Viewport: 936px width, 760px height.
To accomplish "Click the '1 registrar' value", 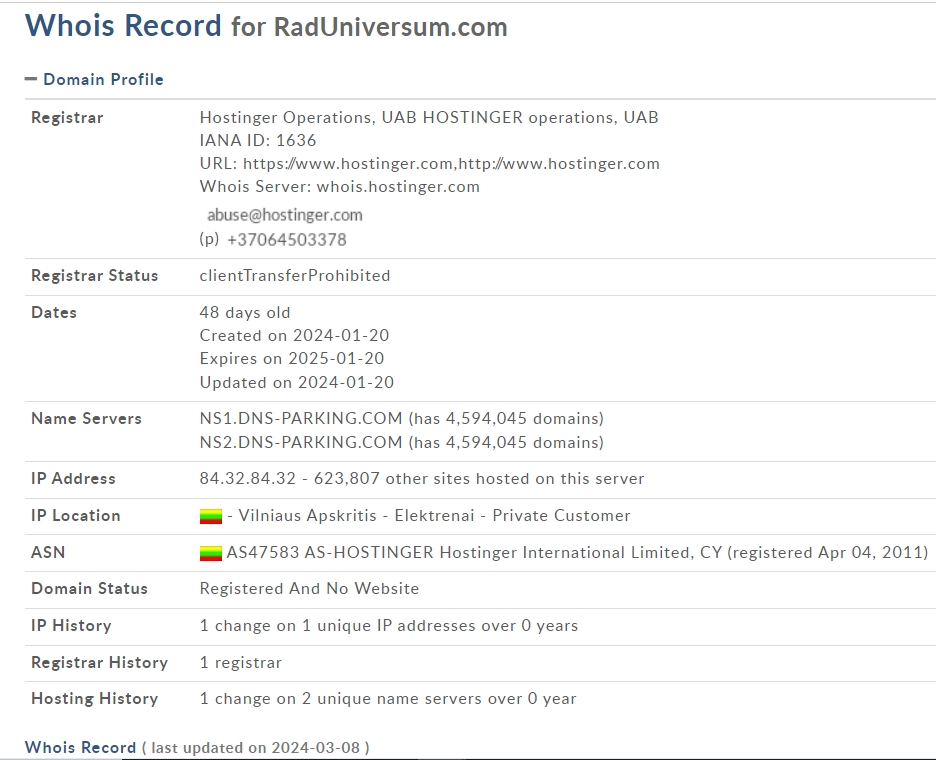I will point(241,663).
